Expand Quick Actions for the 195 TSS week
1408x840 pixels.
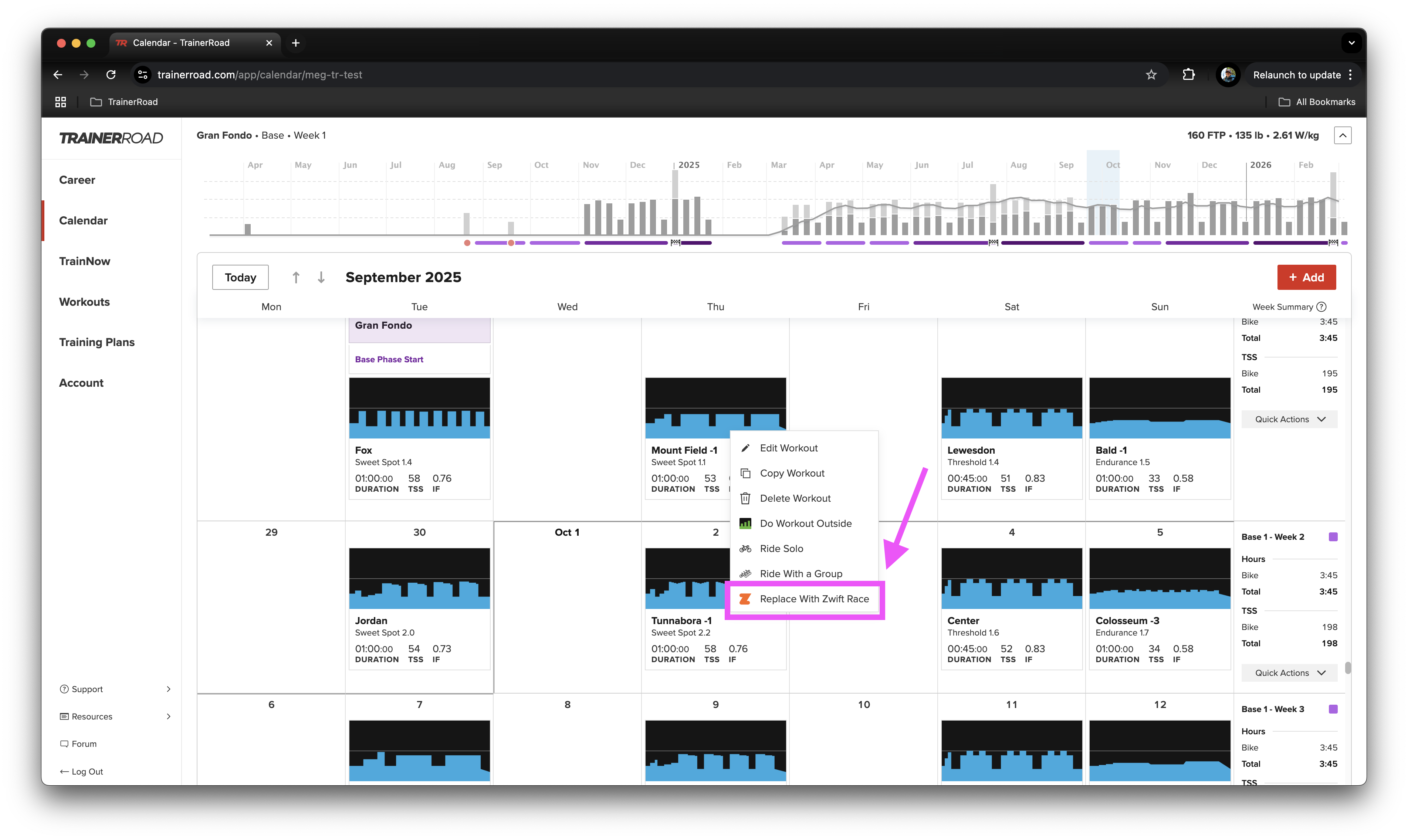point(1289,419)
